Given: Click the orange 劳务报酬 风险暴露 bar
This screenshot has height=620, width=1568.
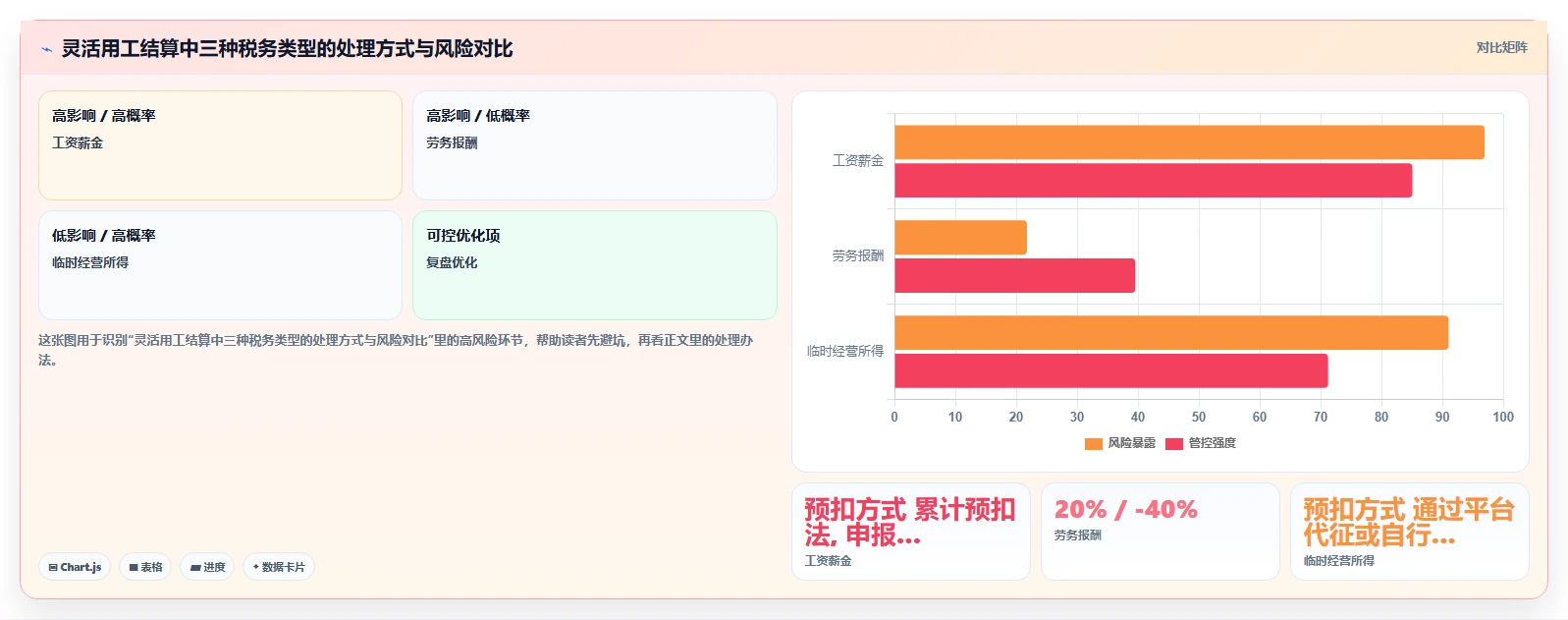Looking at the screenshot, I should 960,238.
